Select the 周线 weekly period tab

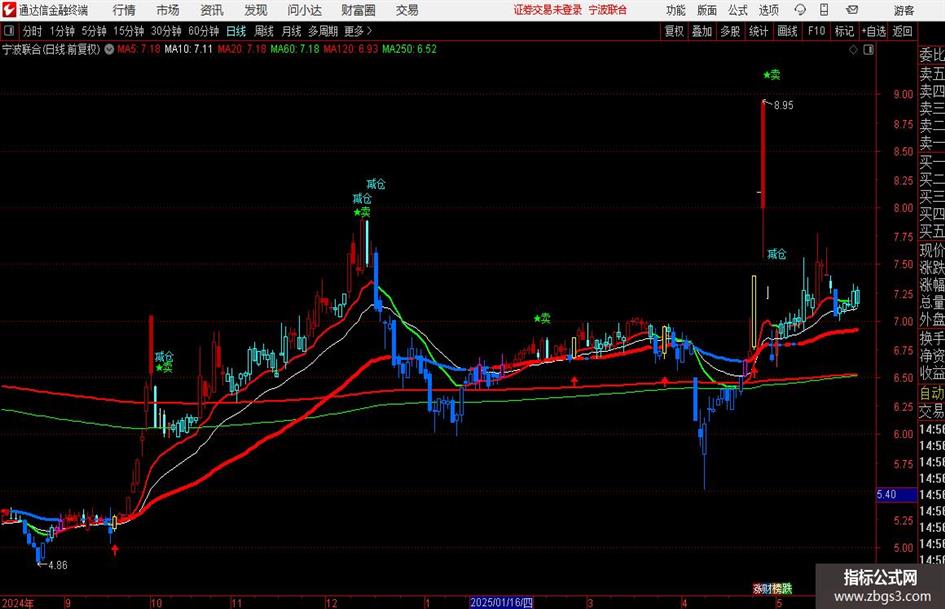(x=264, y=31)
